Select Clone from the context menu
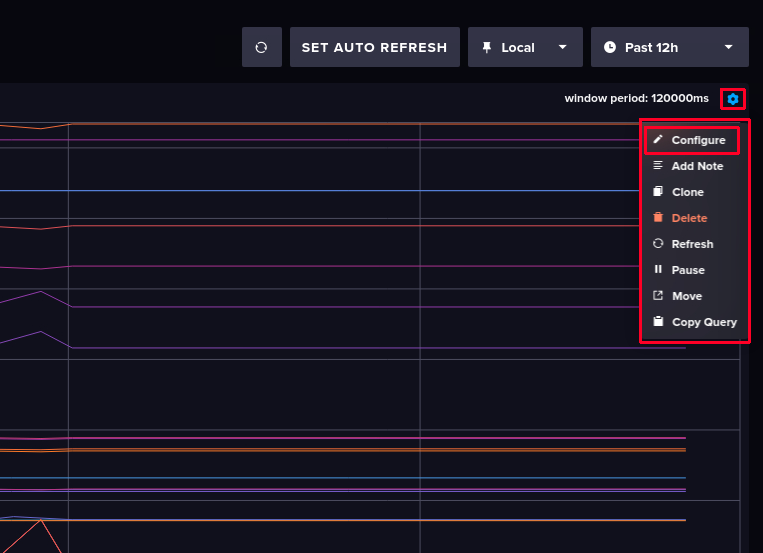 (687, 192)
